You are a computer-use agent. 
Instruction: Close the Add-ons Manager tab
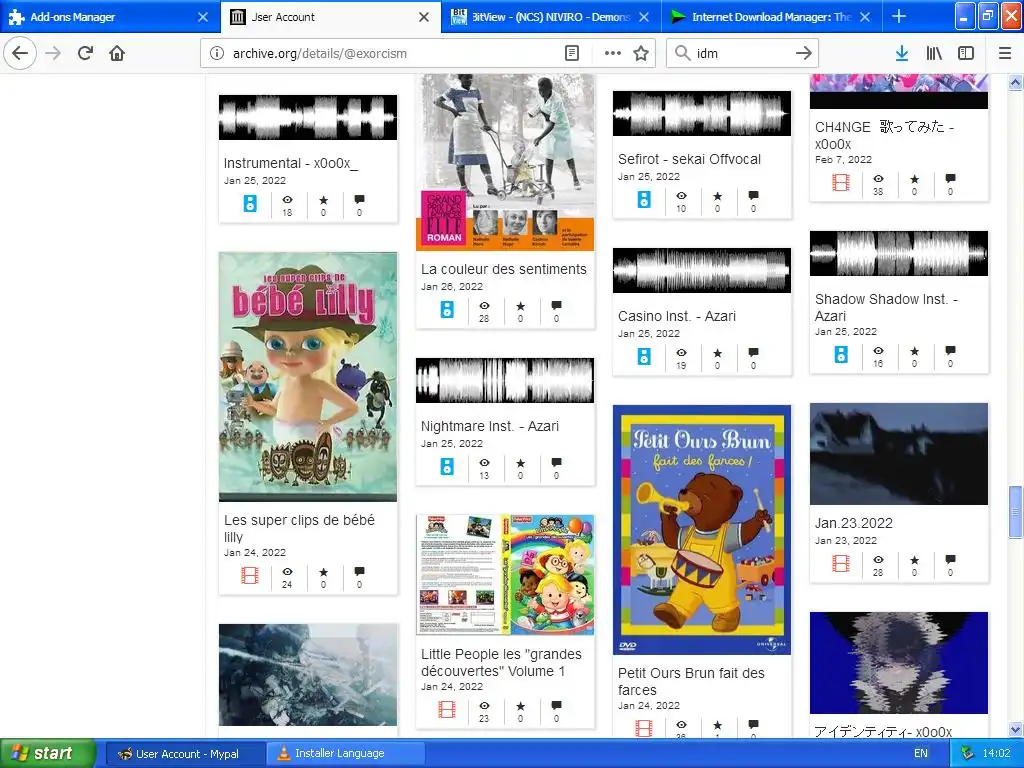coord(203,17)
